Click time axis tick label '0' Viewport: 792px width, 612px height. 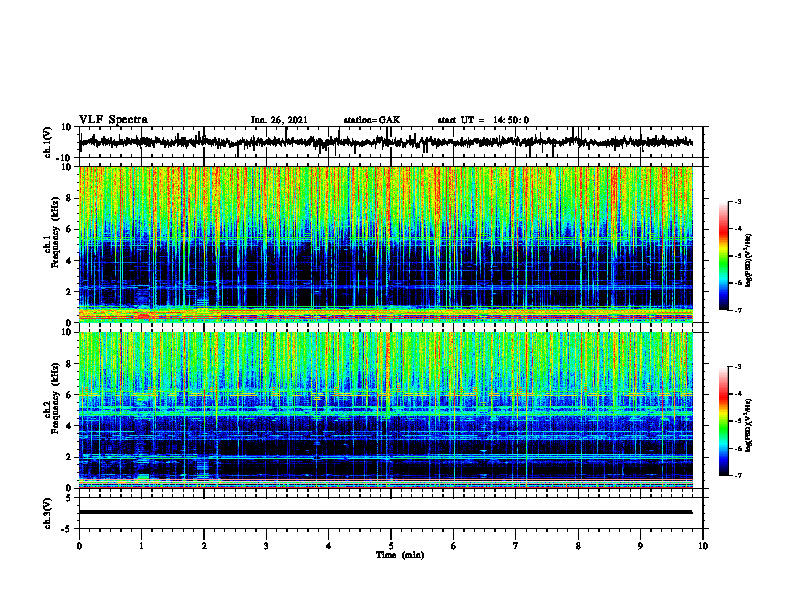tap(79, 546)
